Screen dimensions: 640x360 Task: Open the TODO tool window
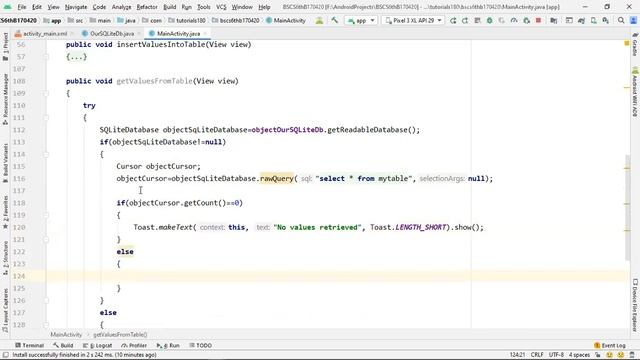pyautogui.click(x=200, y=345)
